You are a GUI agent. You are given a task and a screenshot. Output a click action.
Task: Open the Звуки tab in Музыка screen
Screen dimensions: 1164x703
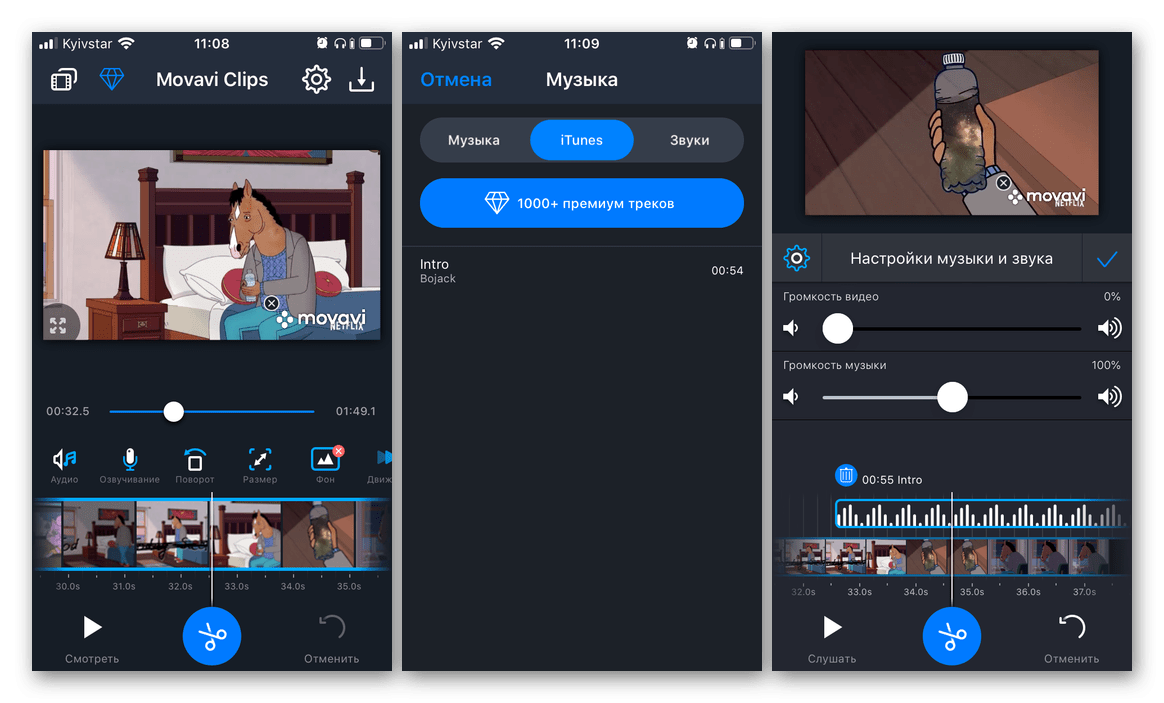689,140
